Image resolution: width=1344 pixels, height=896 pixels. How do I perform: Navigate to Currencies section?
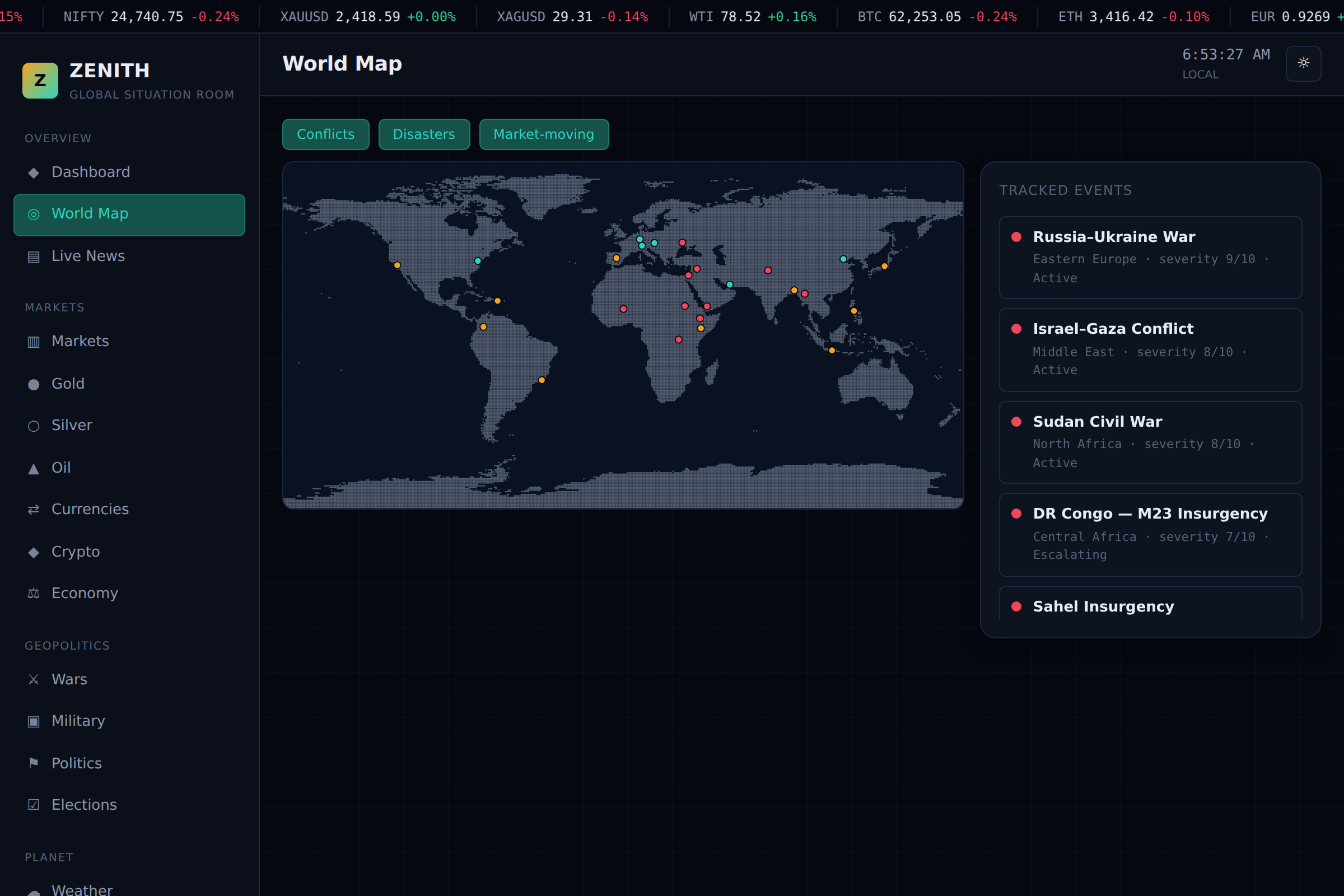coord(129,510)
